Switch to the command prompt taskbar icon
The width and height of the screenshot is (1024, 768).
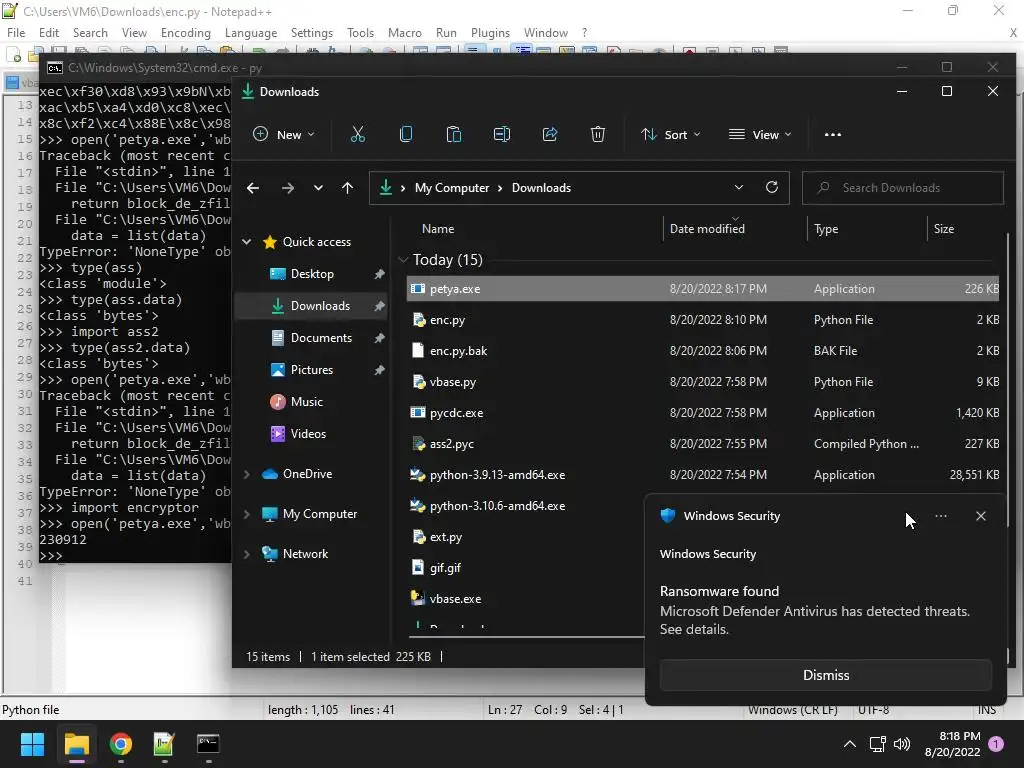click(x=208, y=744)
